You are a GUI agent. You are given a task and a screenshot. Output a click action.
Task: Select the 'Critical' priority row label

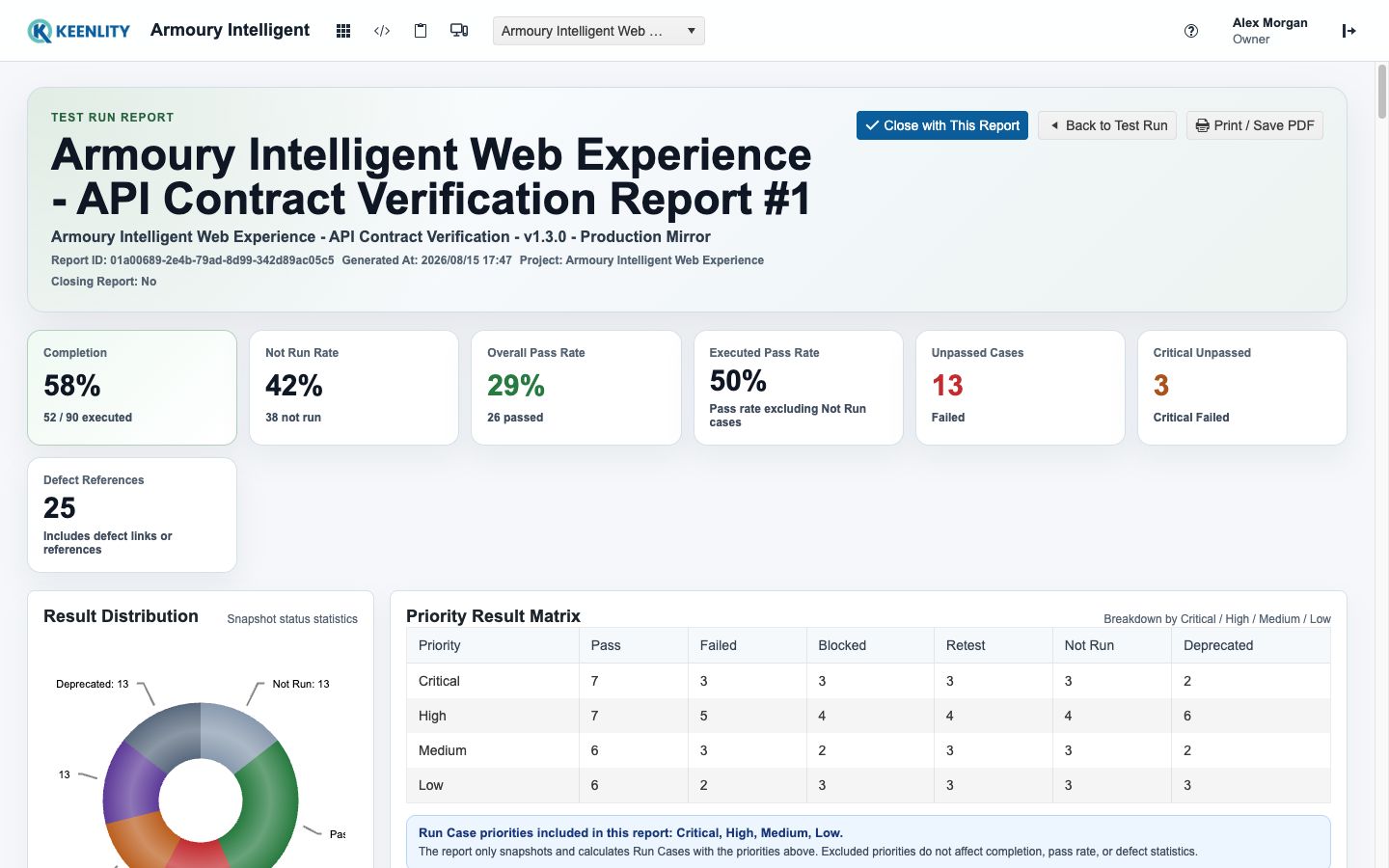439,681
